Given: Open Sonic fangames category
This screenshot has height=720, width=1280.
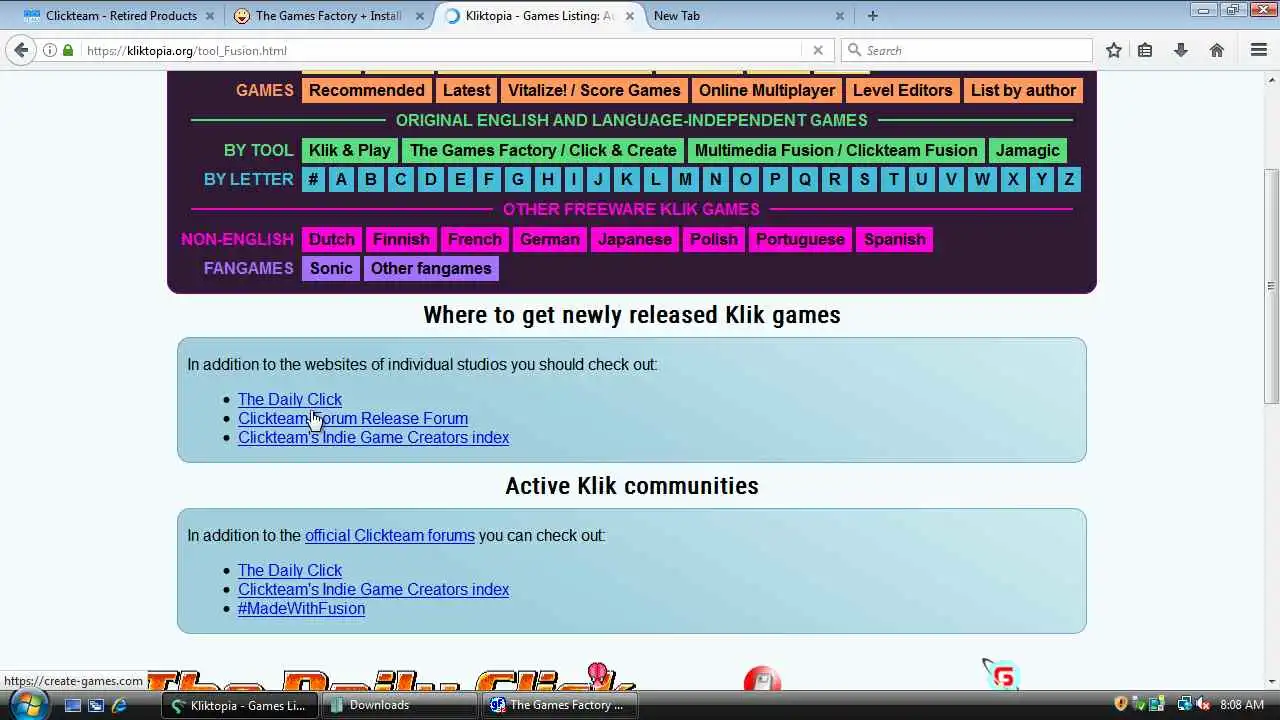Looking at the screenshot, I should click(331, 268).
